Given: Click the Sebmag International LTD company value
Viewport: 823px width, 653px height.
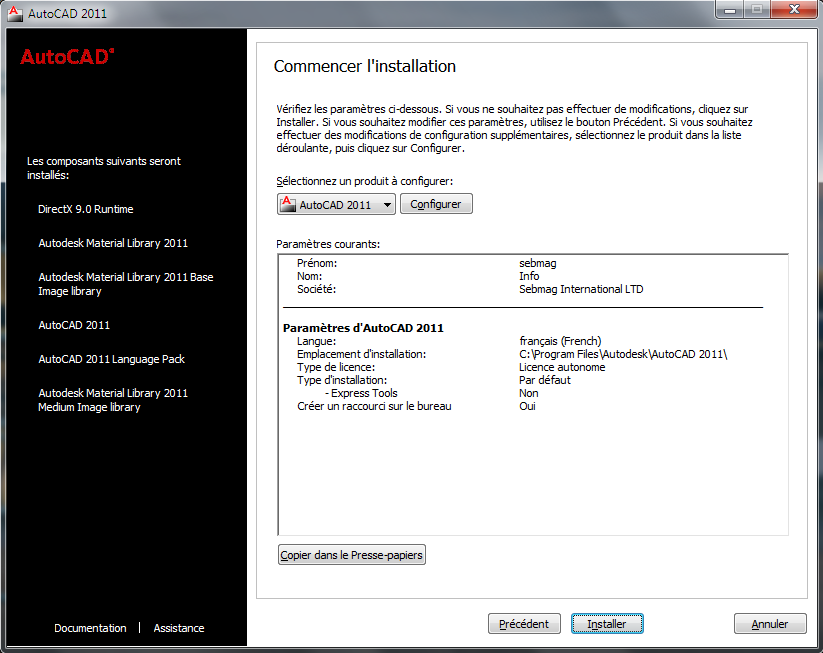Looking at the screenshot, I should click(x=581, y=289).
